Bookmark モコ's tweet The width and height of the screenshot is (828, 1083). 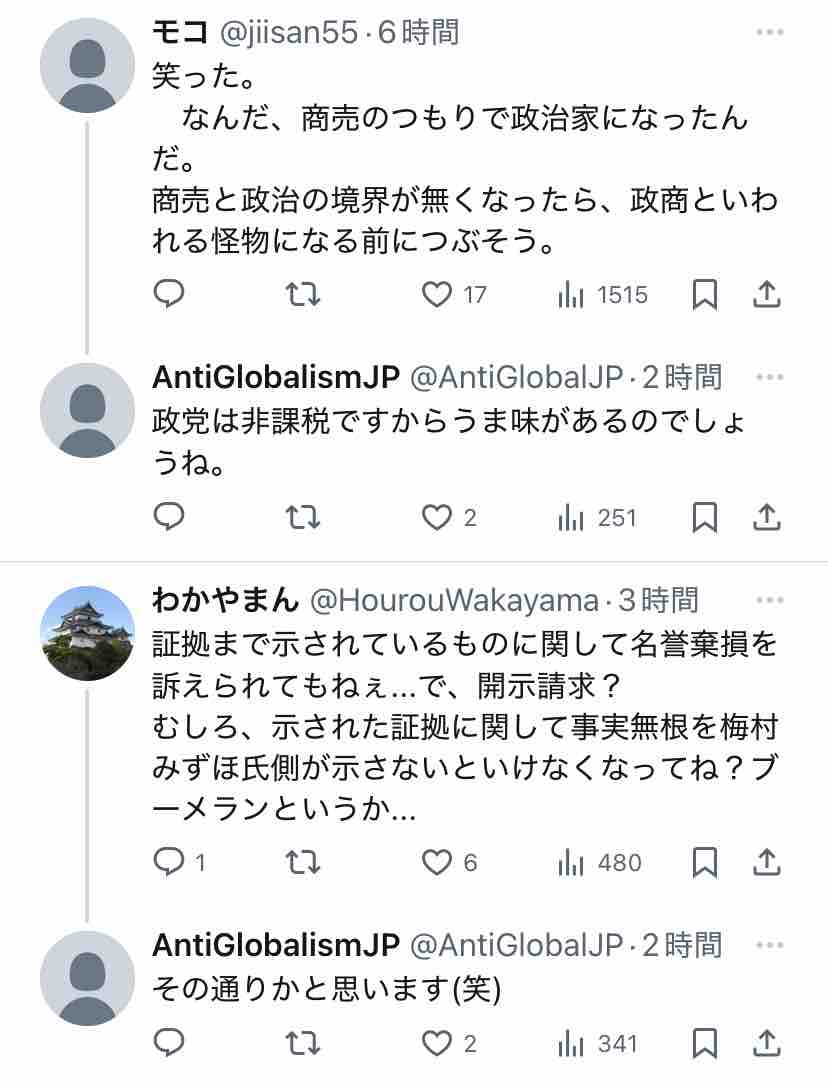coord(705,294)
